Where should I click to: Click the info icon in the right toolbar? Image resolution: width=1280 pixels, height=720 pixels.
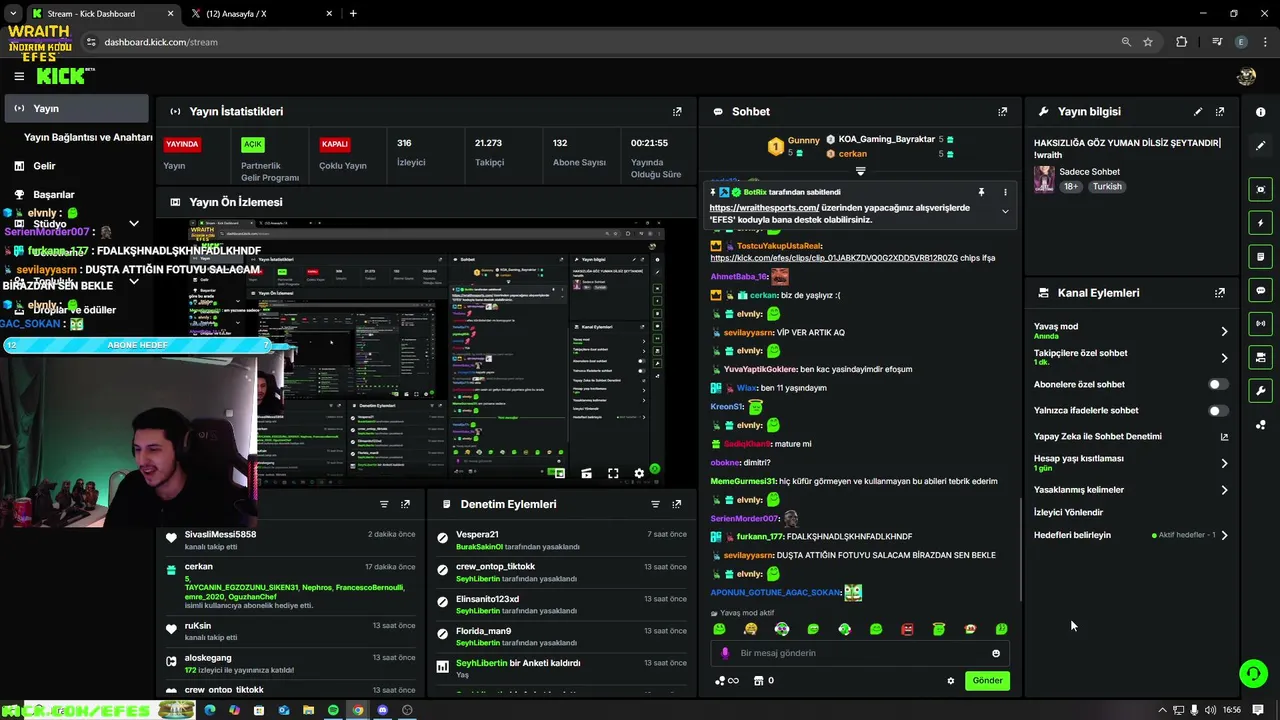tap(1261, 112)
